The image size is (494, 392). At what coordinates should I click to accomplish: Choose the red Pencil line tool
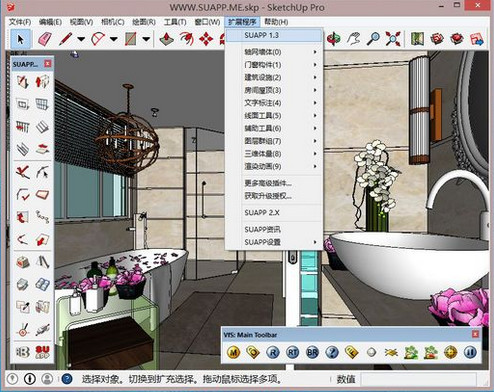pos(66,39)
